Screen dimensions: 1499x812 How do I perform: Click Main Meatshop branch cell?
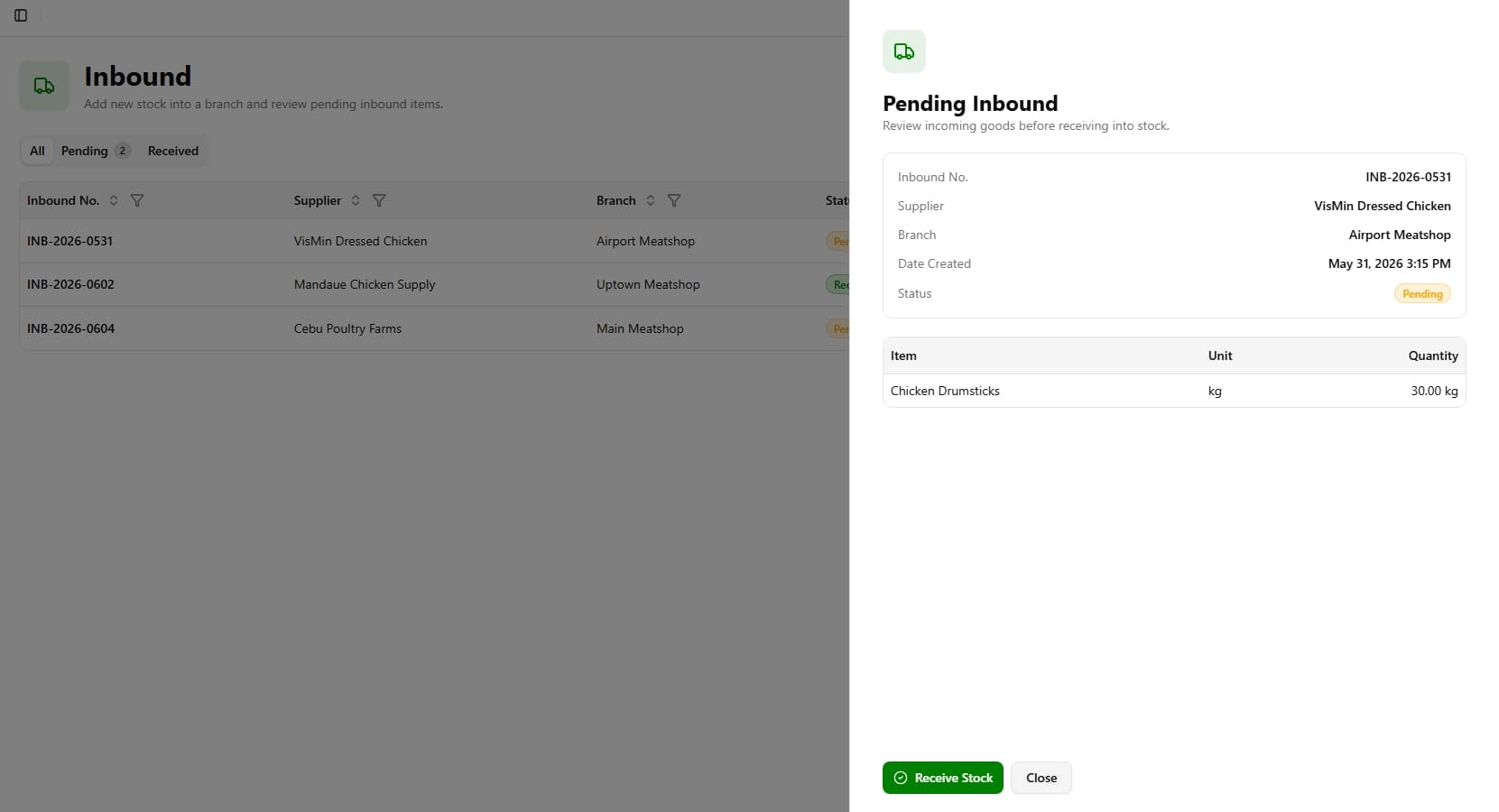640,328
